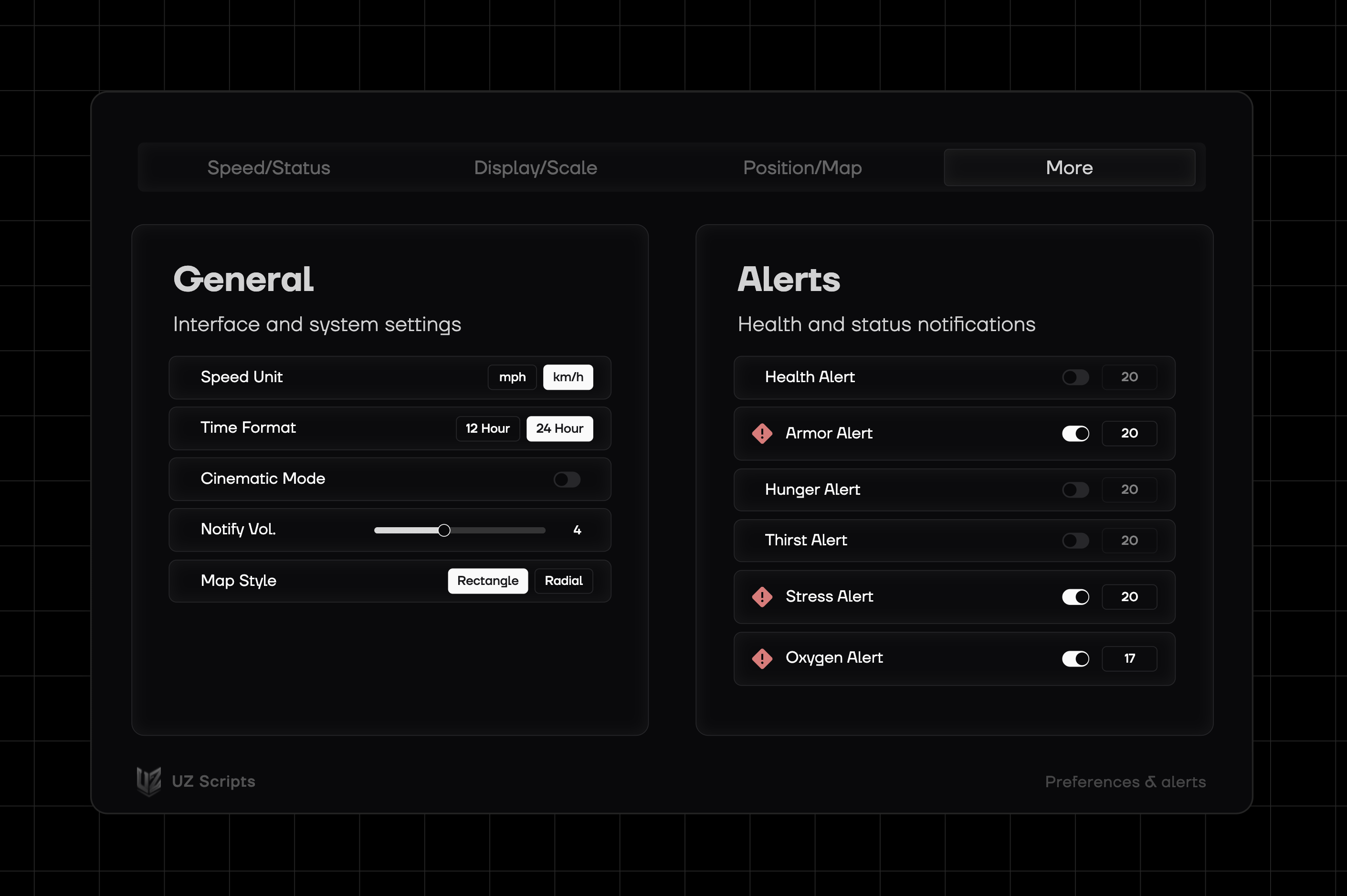The height and width of the screenshot is (896, 1347).
Task: Set Speed Unit to mph
Action: point(512,377)
